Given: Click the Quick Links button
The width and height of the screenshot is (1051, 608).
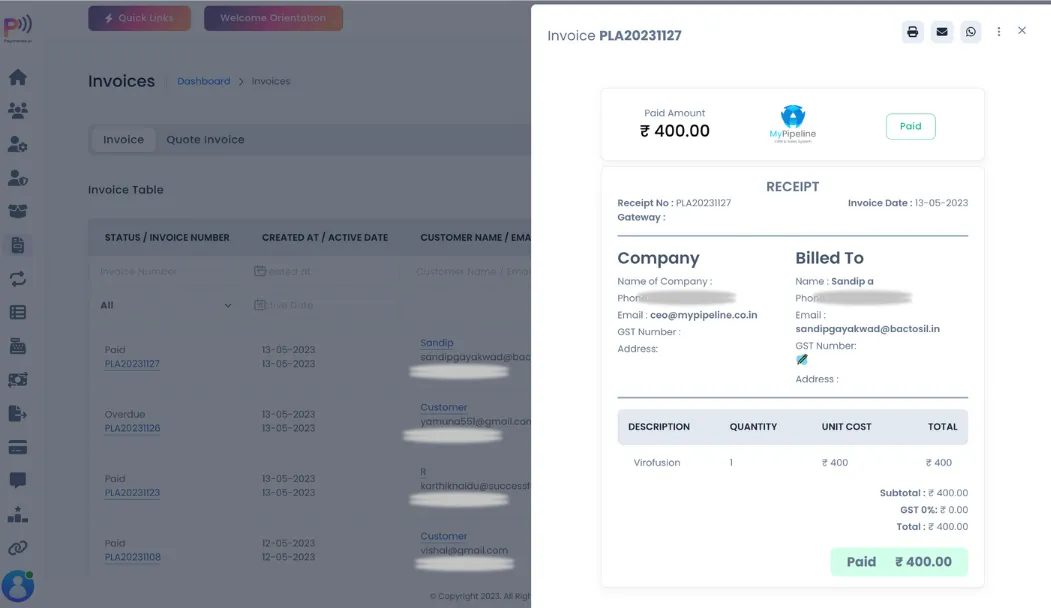Looking at the screenshot, I should 139,18.
